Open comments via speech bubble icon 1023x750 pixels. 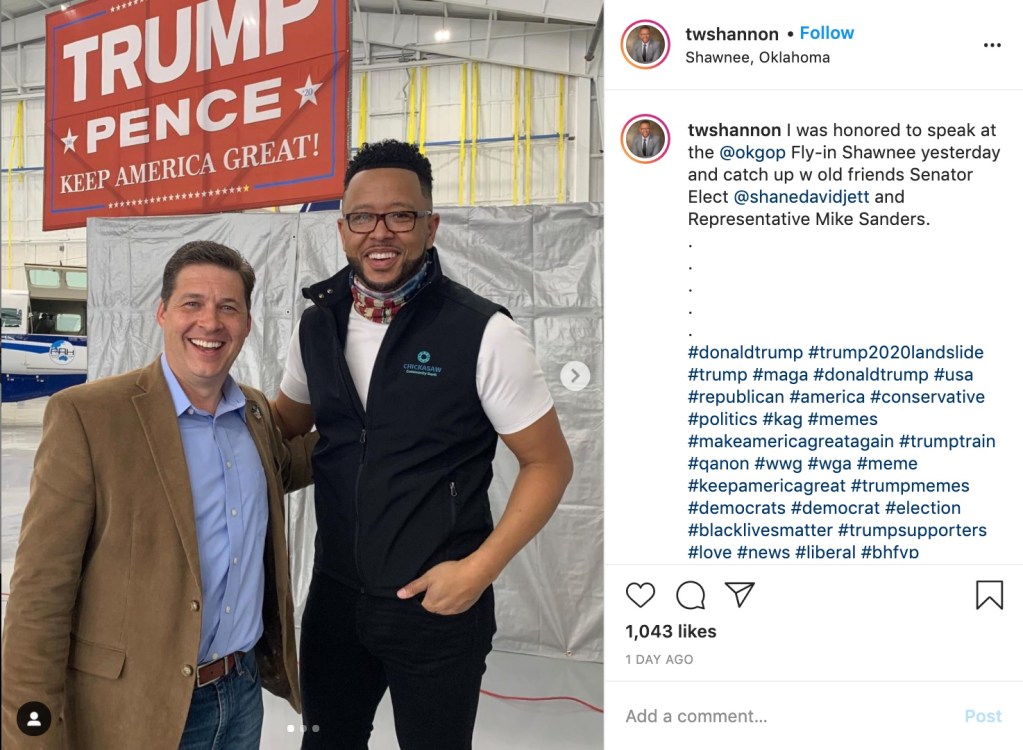pos(690,595)
